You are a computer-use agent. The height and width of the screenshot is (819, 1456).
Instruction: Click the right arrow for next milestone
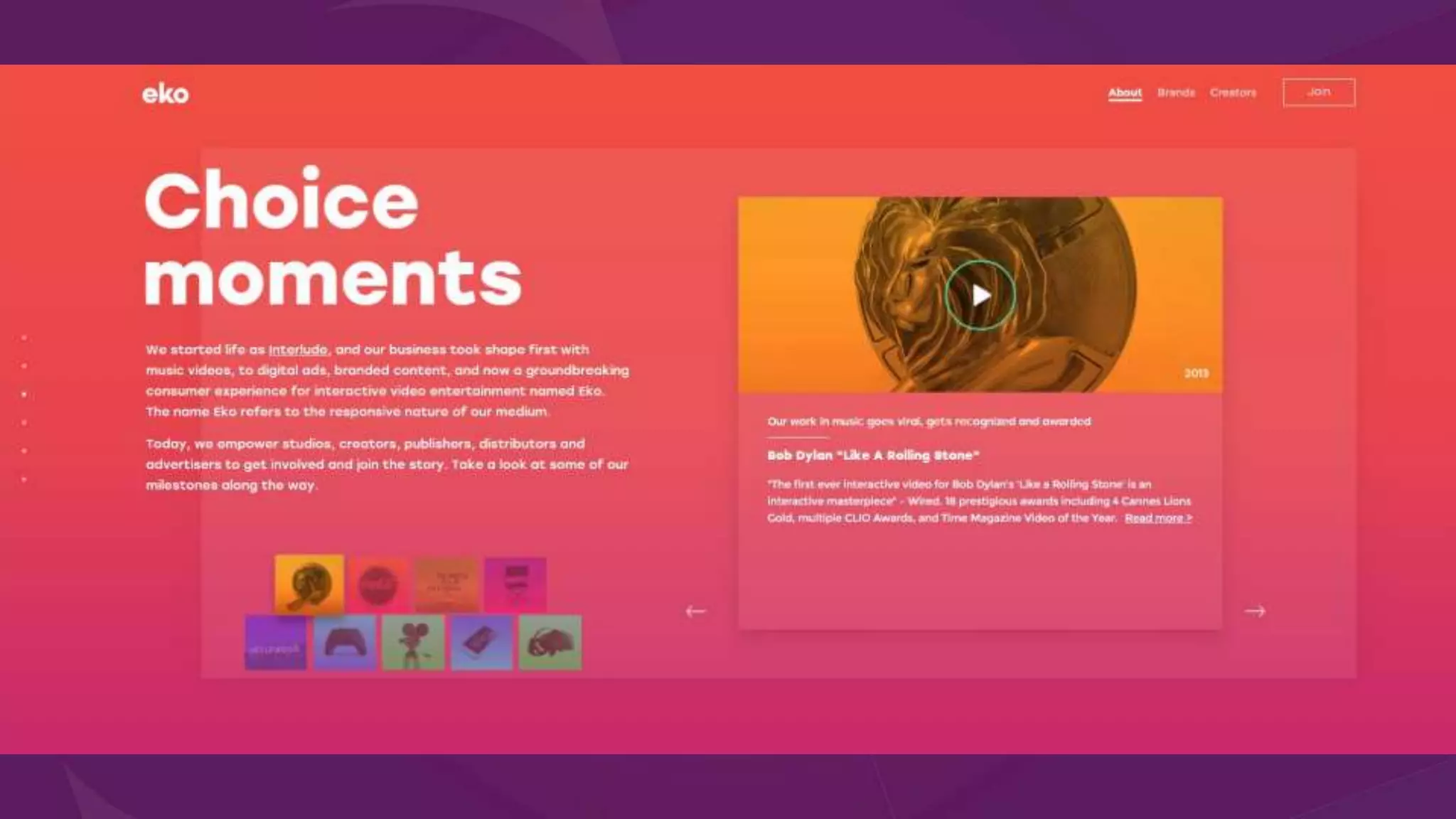pyautogui.click(x=1255, y=611)
